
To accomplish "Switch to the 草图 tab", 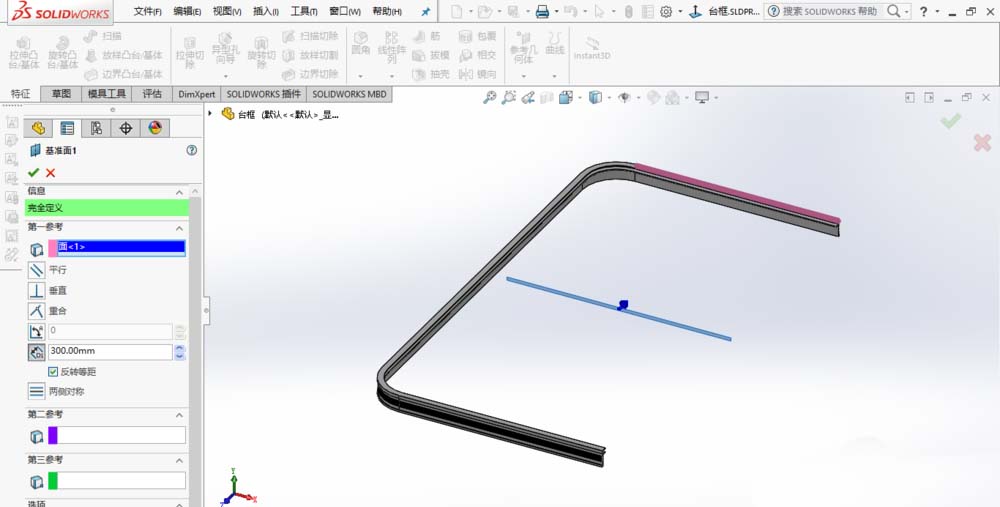I will 61,94.
